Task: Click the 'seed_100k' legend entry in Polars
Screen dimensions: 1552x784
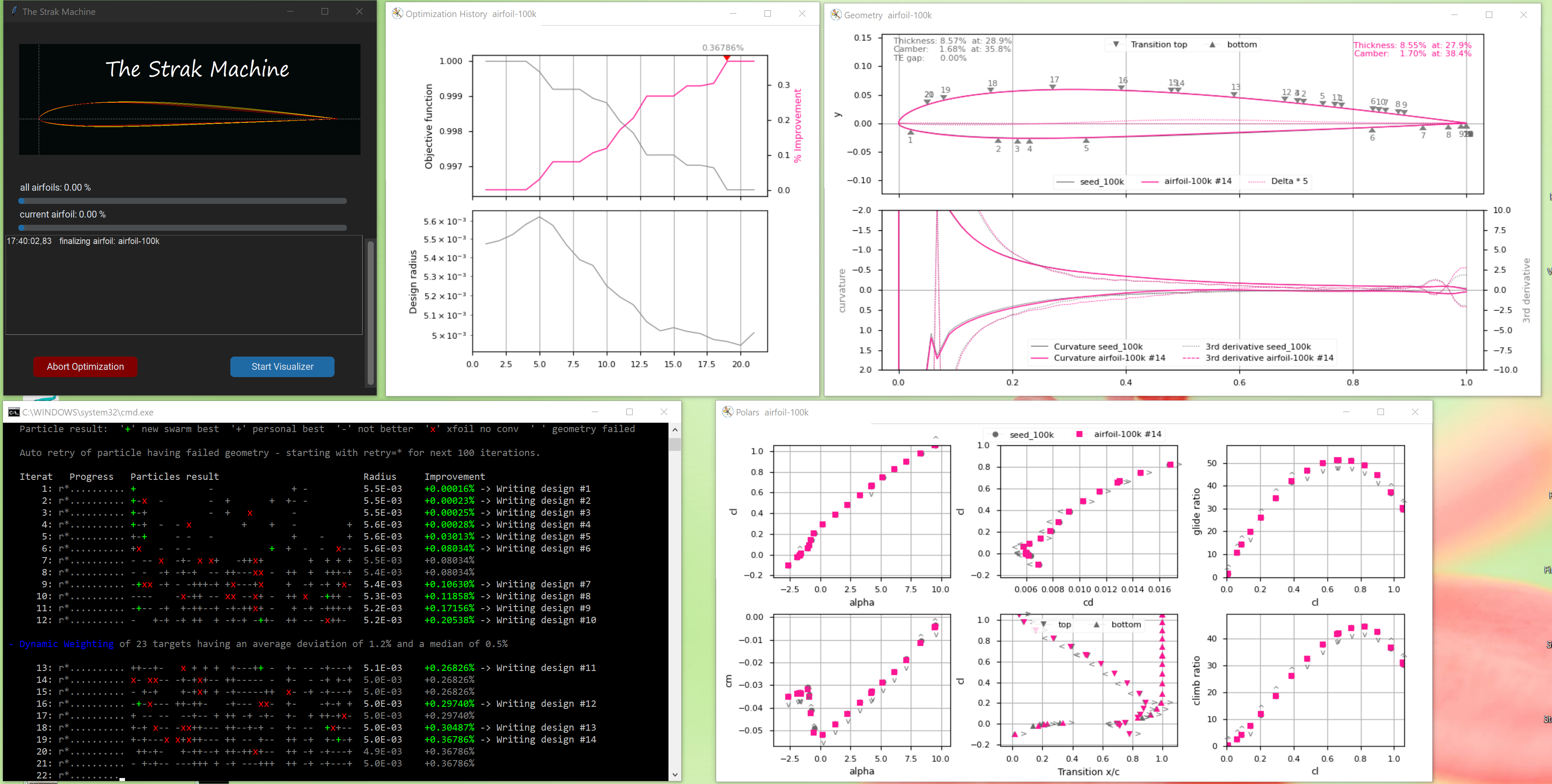Action: coord(1023,434)
